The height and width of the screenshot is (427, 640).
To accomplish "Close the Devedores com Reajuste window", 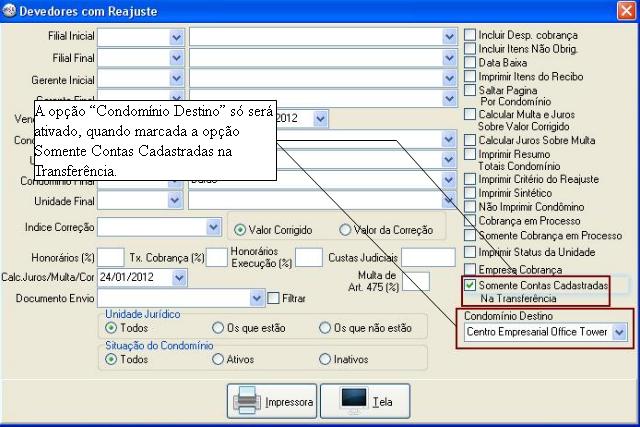I will 626,11.
